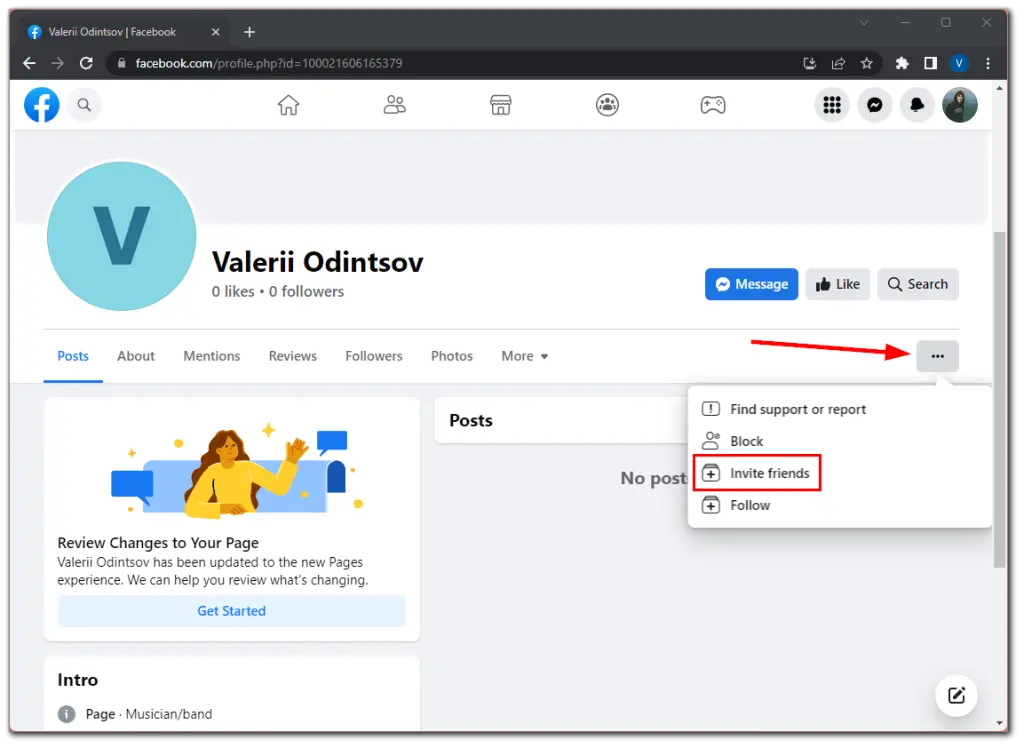Switch to the Photos tab
The height and width of the screenshot is (748, 1024).
[x=451, y=356]
